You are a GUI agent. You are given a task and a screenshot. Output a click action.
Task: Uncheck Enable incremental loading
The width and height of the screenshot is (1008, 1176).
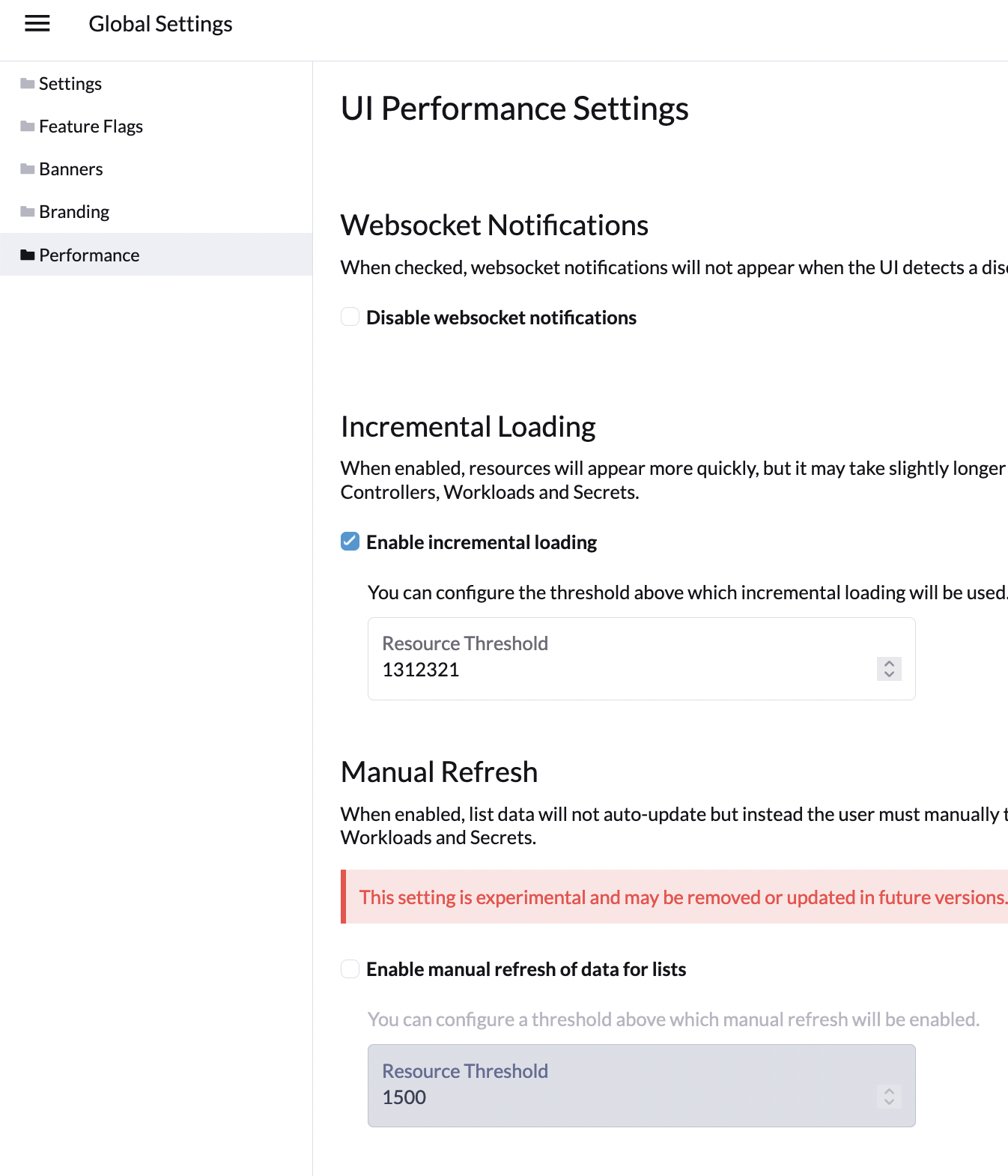pyautogui.click(x=350, y=541)
